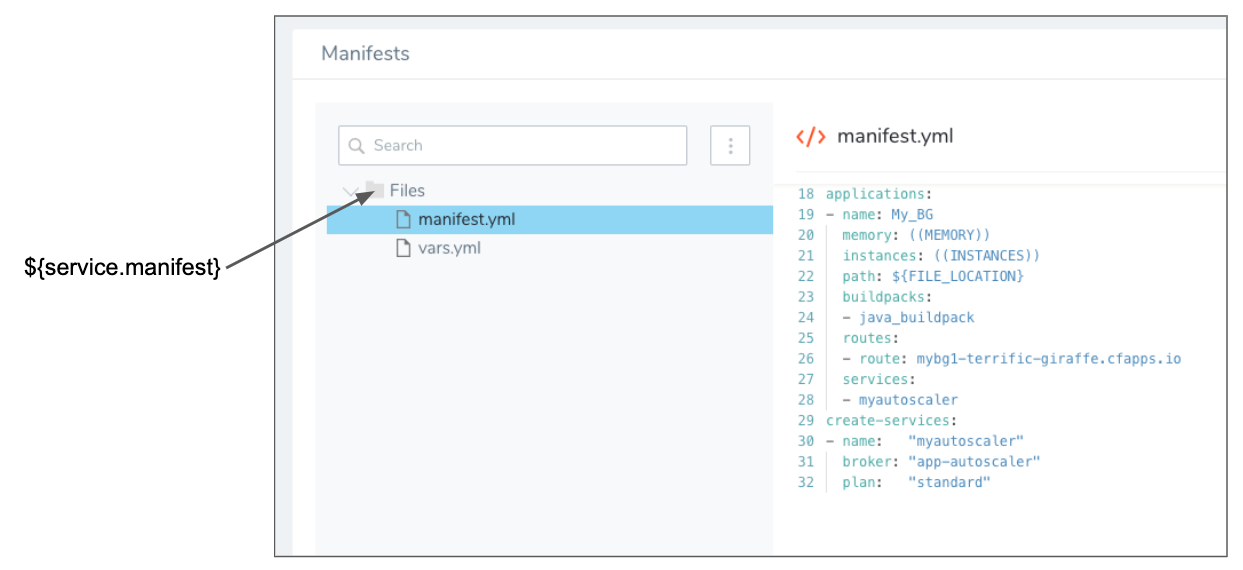
Task: Collapse the Files tree chevron
Action: point(350,190)
